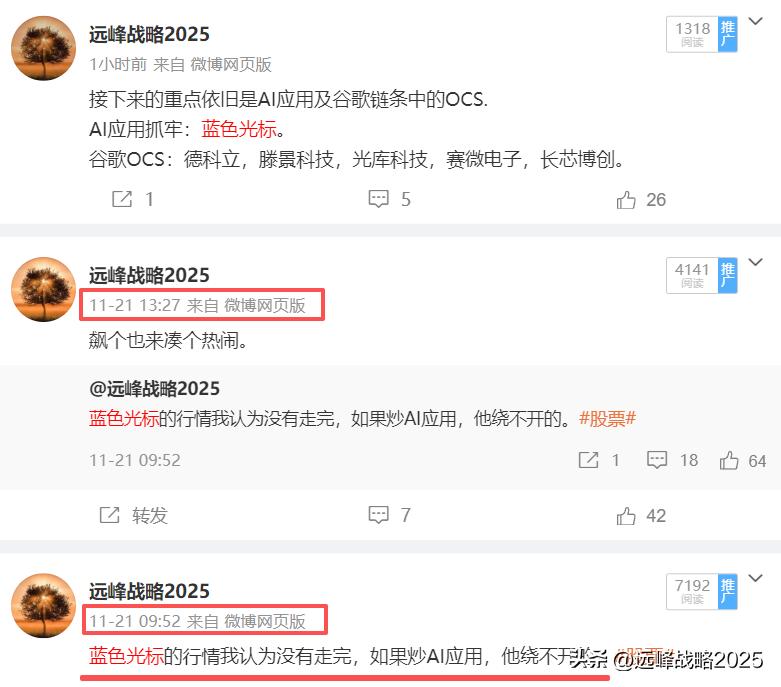The width and height of the screenshot is (781, 687).
Task: Open comments on the quoted post showing 18
Action: point(656,460)
